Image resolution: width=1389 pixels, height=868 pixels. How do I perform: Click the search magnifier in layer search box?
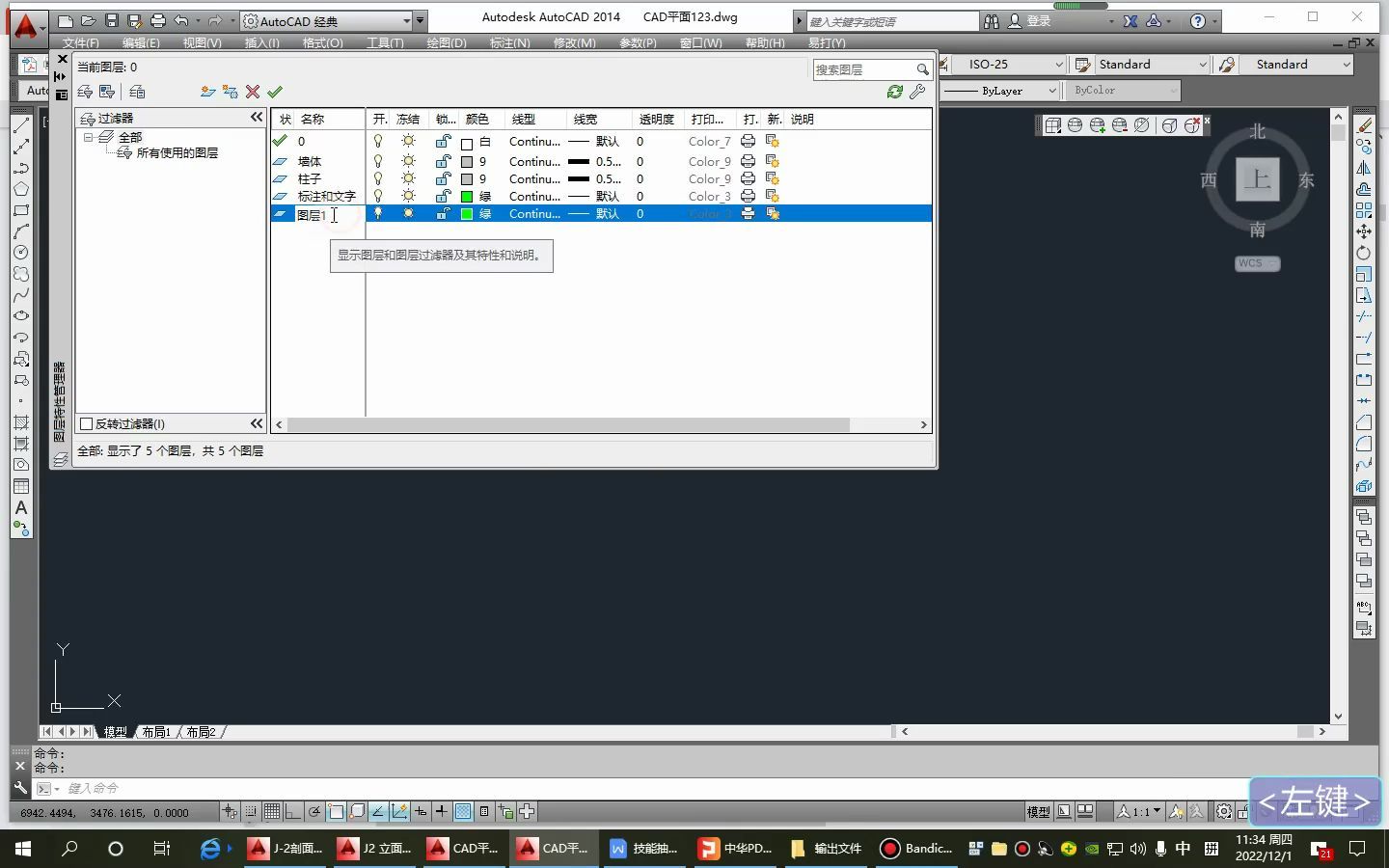pos(922,69)
